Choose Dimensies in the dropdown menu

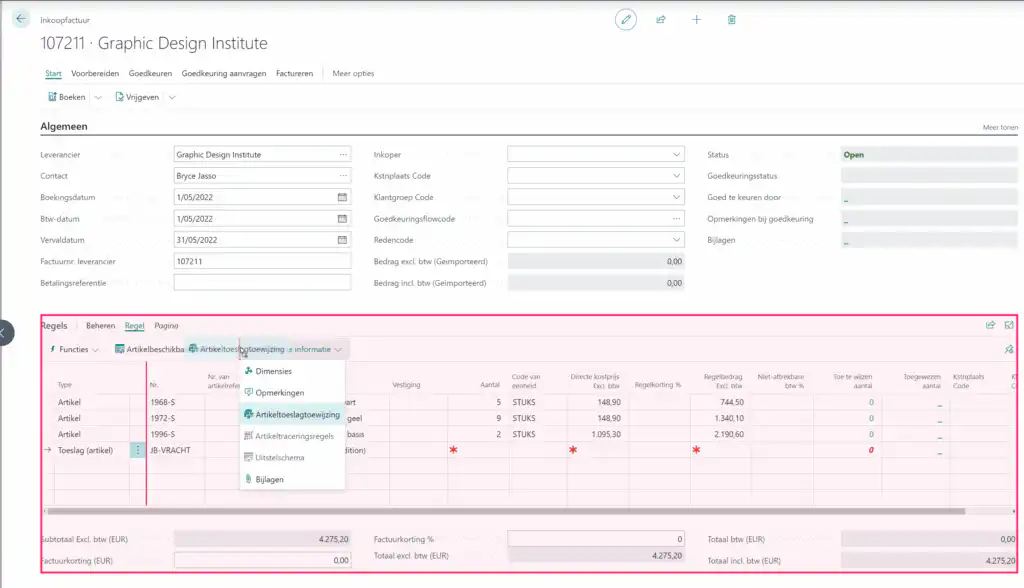[273, 371]
